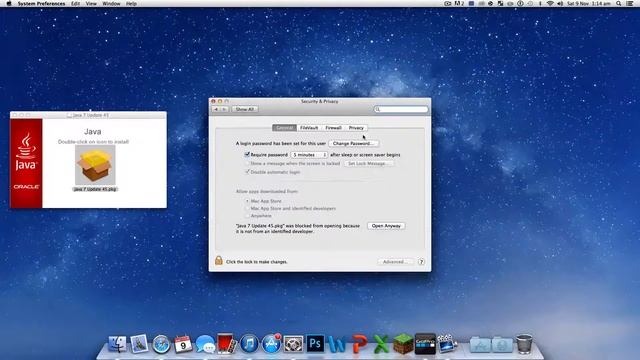Viewport: 640px width, 360px height.
Task: Open the Window menu
Action: click(111, 3)
